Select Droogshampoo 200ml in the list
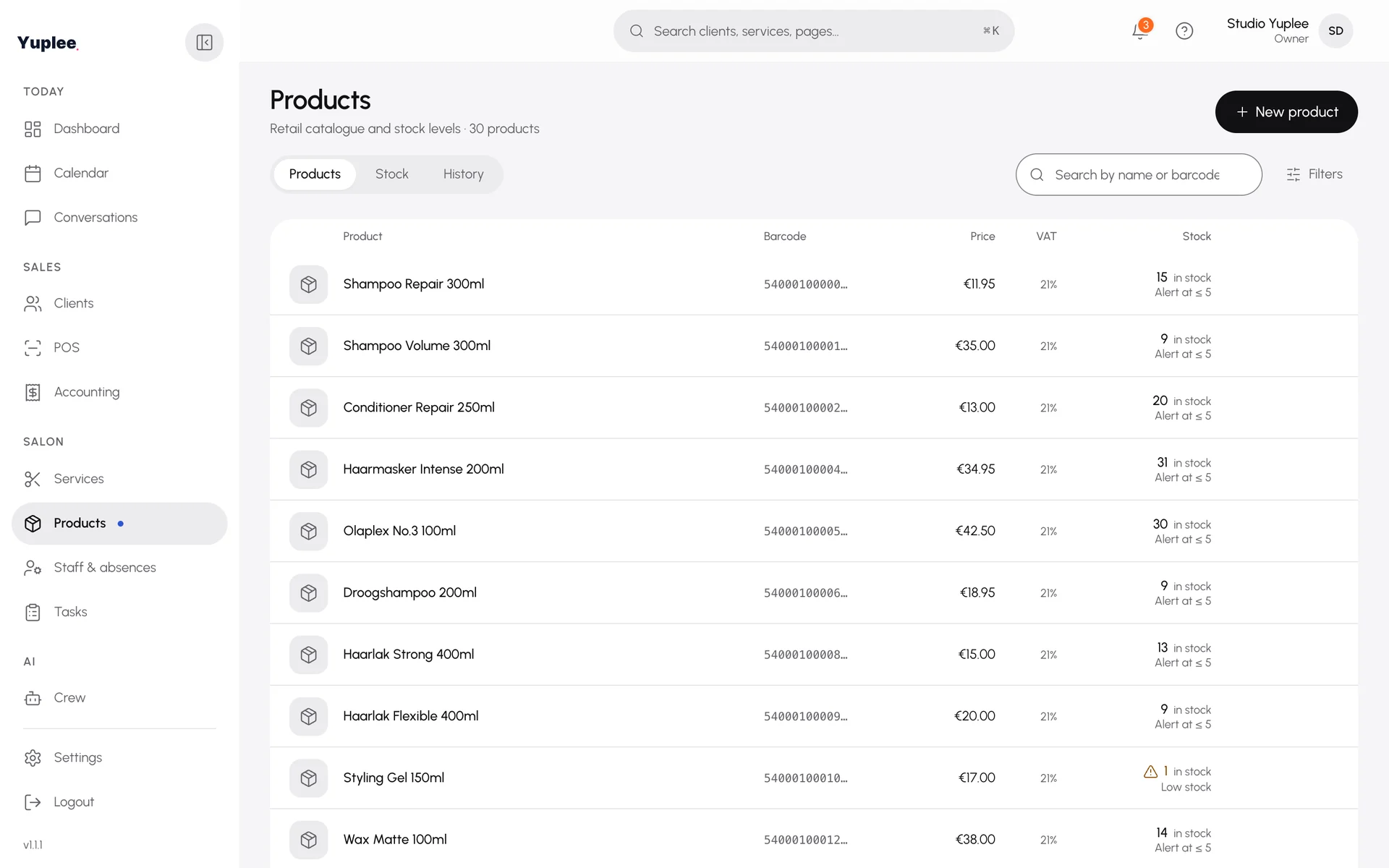The width and height of the screenshot is (1389, 868). click(409, 593)
